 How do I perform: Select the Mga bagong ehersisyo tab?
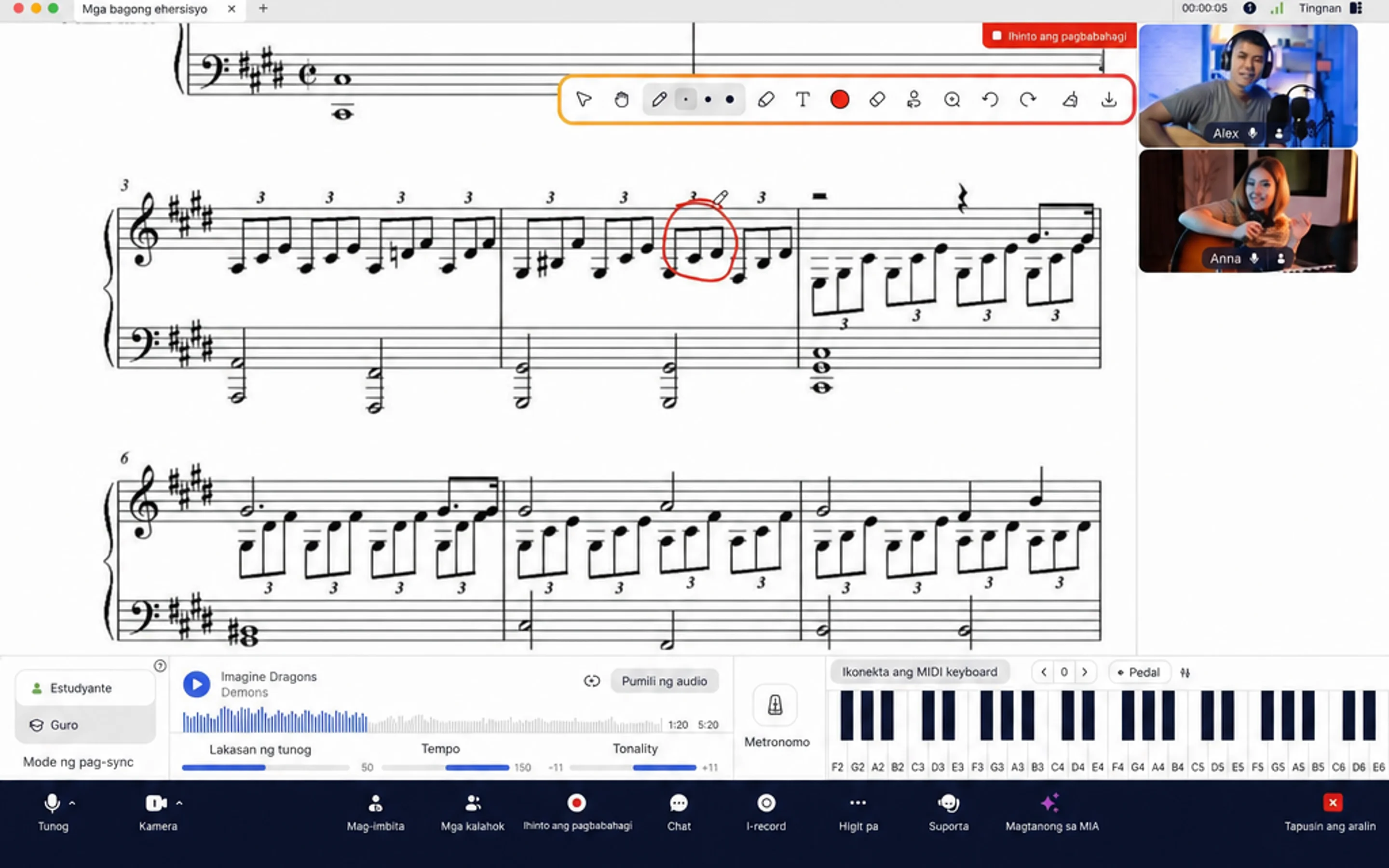coord(145,9)
